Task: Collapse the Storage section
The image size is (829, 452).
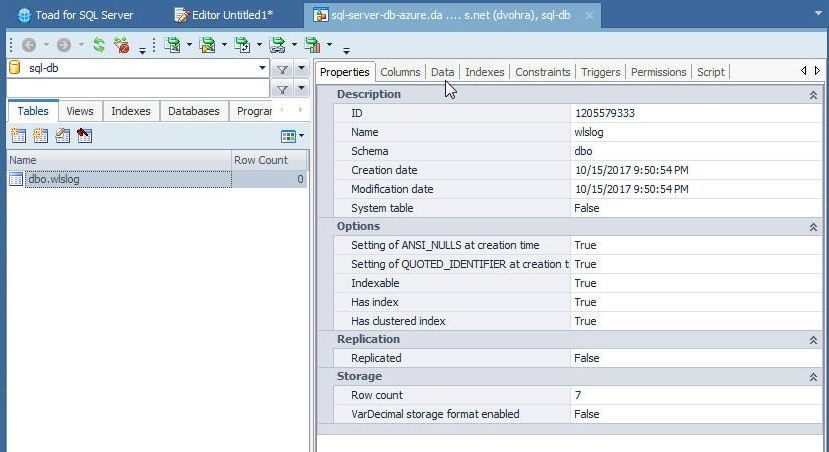Action: tap(813, 377)
